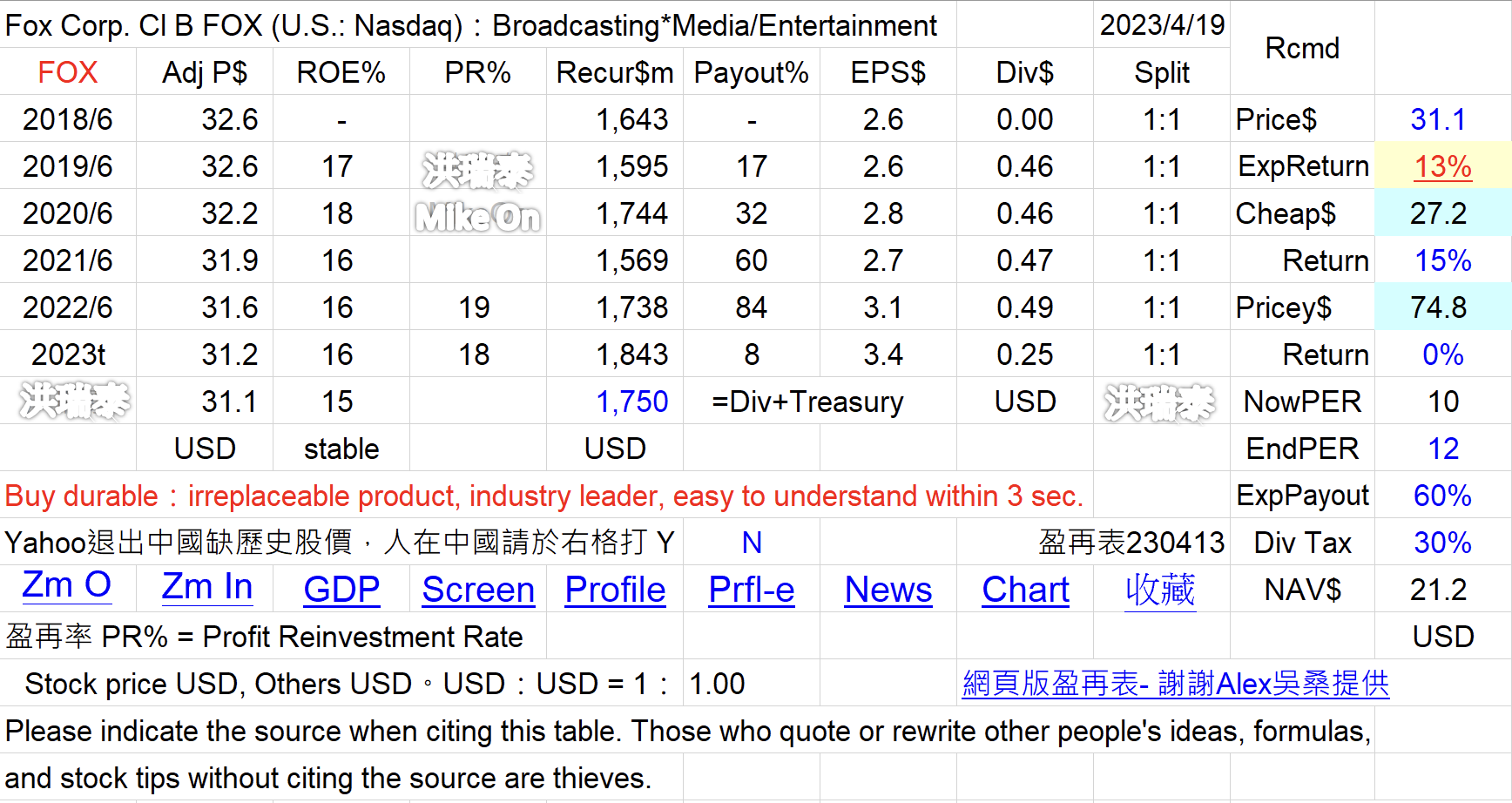Open the Screen link
This screenshot has height=803, width=1512.
[478, 590]
